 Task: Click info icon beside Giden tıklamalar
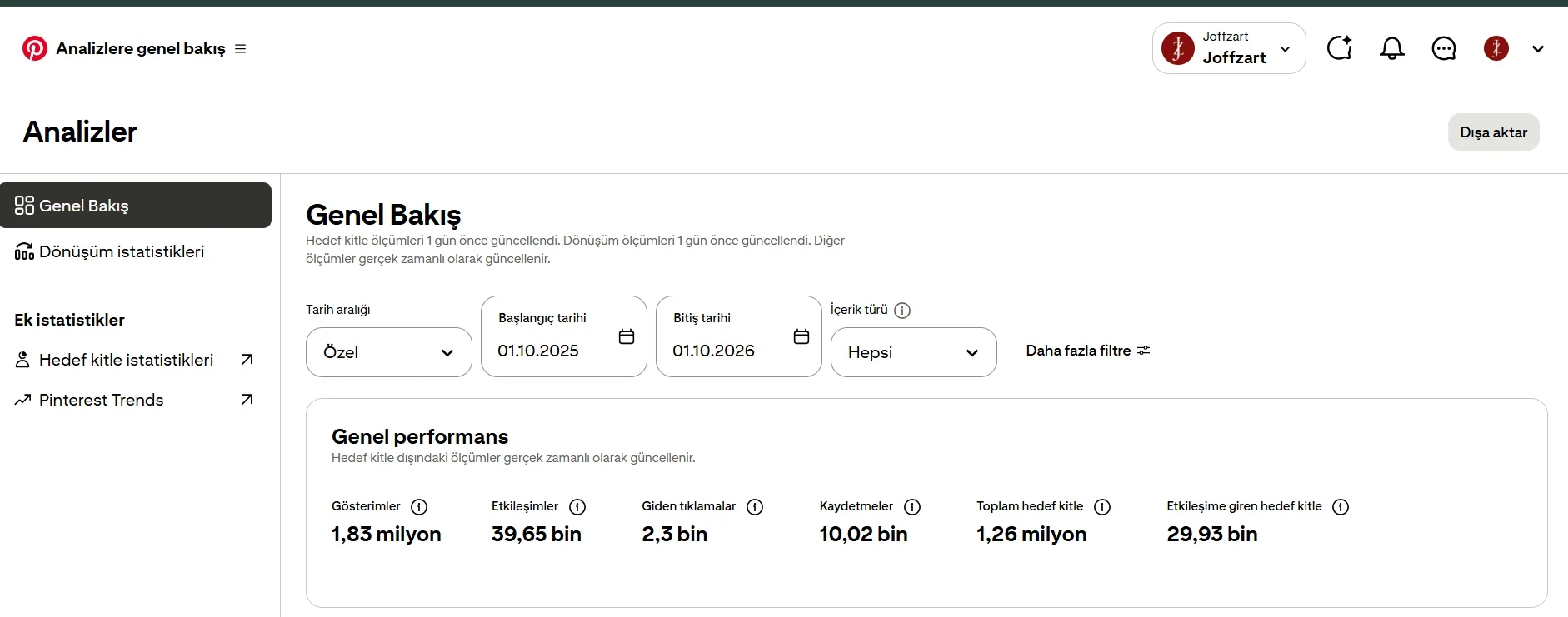755,507
